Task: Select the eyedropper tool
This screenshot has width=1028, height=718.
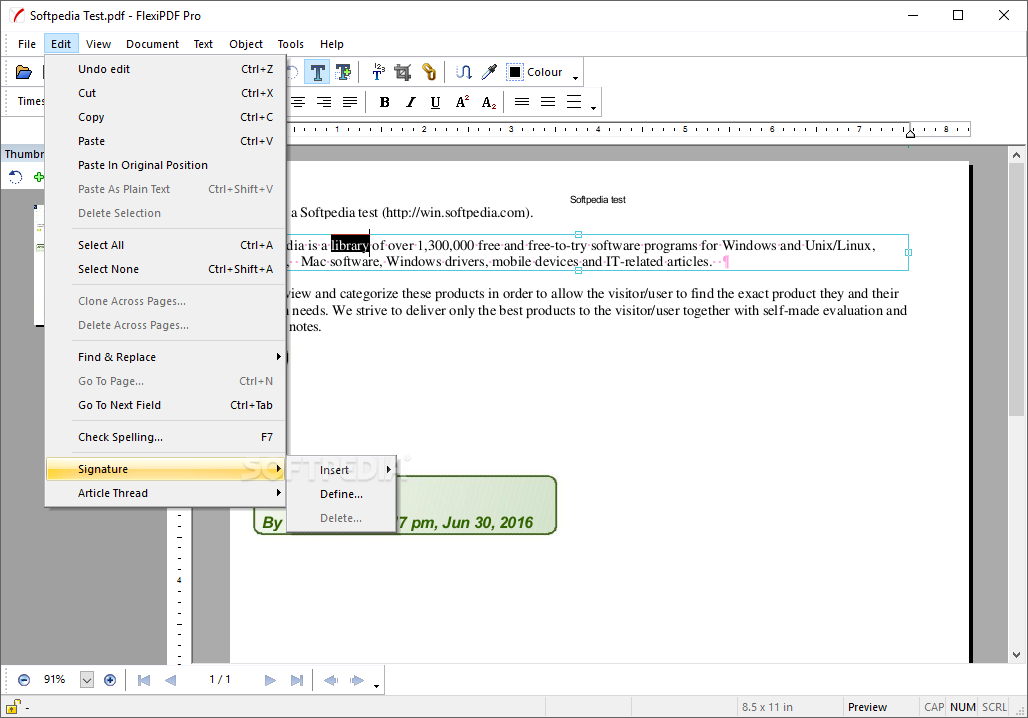Action: 489,72
